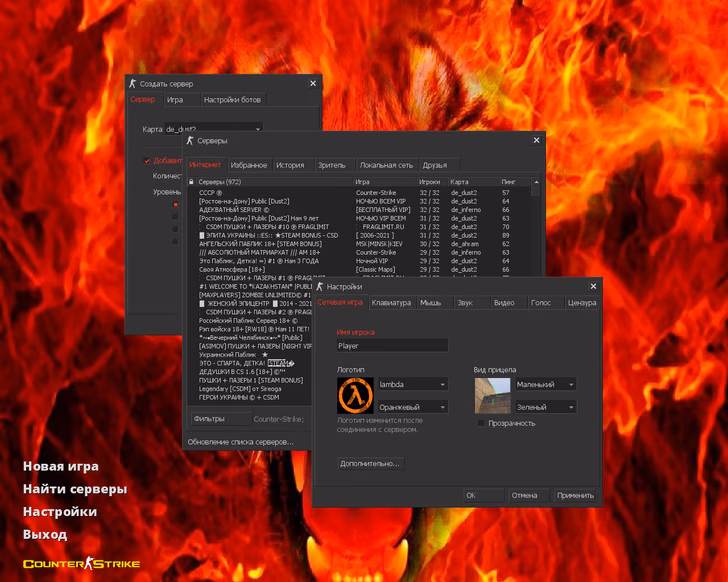Click the crosshair preview thumbnail

490,396
